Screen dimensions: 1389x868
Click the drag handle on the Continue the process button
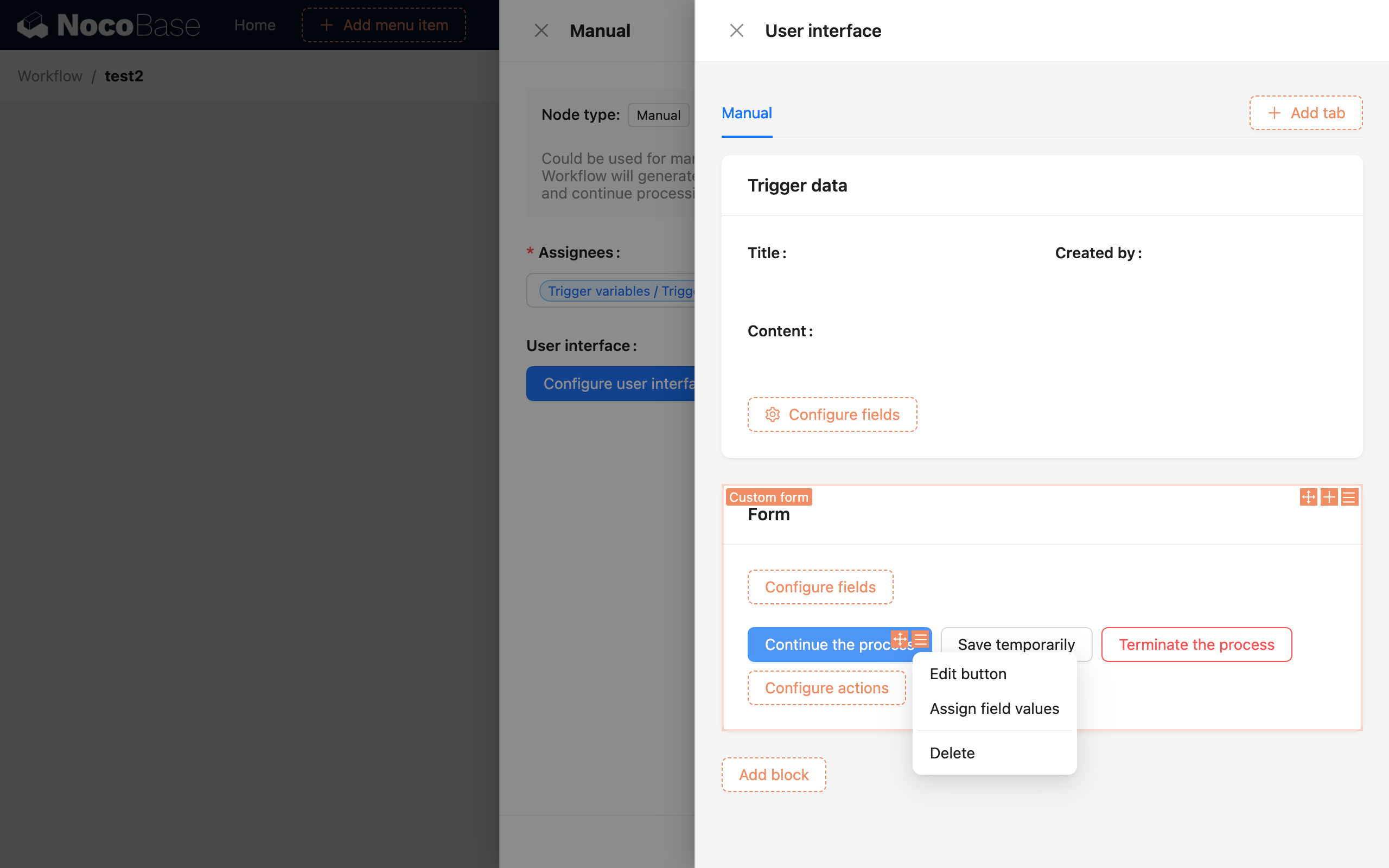(x=900, y=639)
